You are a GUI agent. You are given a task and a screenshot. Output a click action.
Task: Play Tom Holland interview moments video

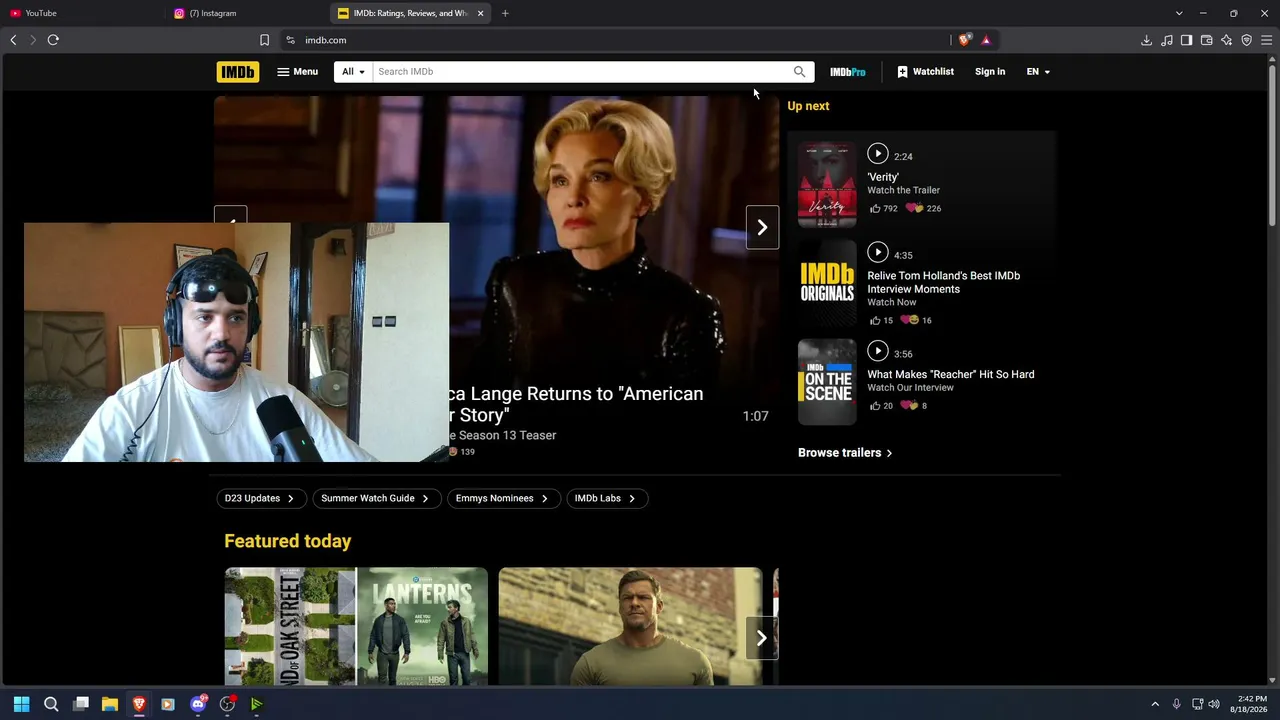coord(877,253)
